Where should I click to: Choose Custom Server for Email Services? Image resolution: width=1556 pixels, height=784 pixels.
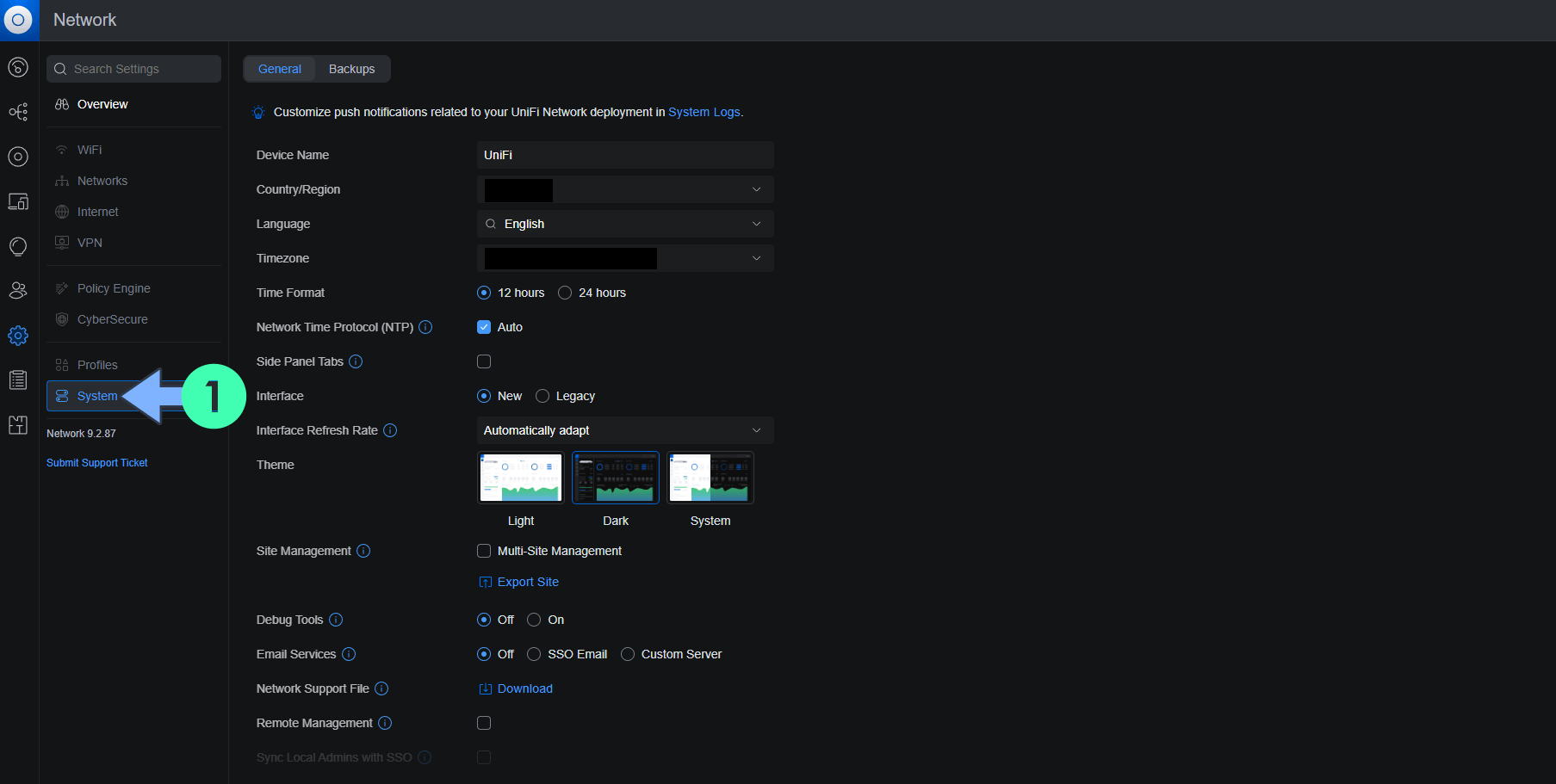tap(628, 654)
